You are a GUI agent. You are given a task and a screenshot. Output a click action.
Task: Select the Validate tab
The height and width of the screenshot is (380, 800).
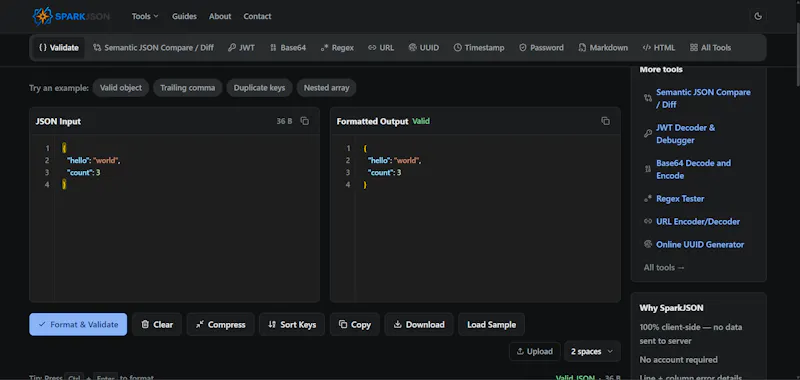click(x=59, y=48)
